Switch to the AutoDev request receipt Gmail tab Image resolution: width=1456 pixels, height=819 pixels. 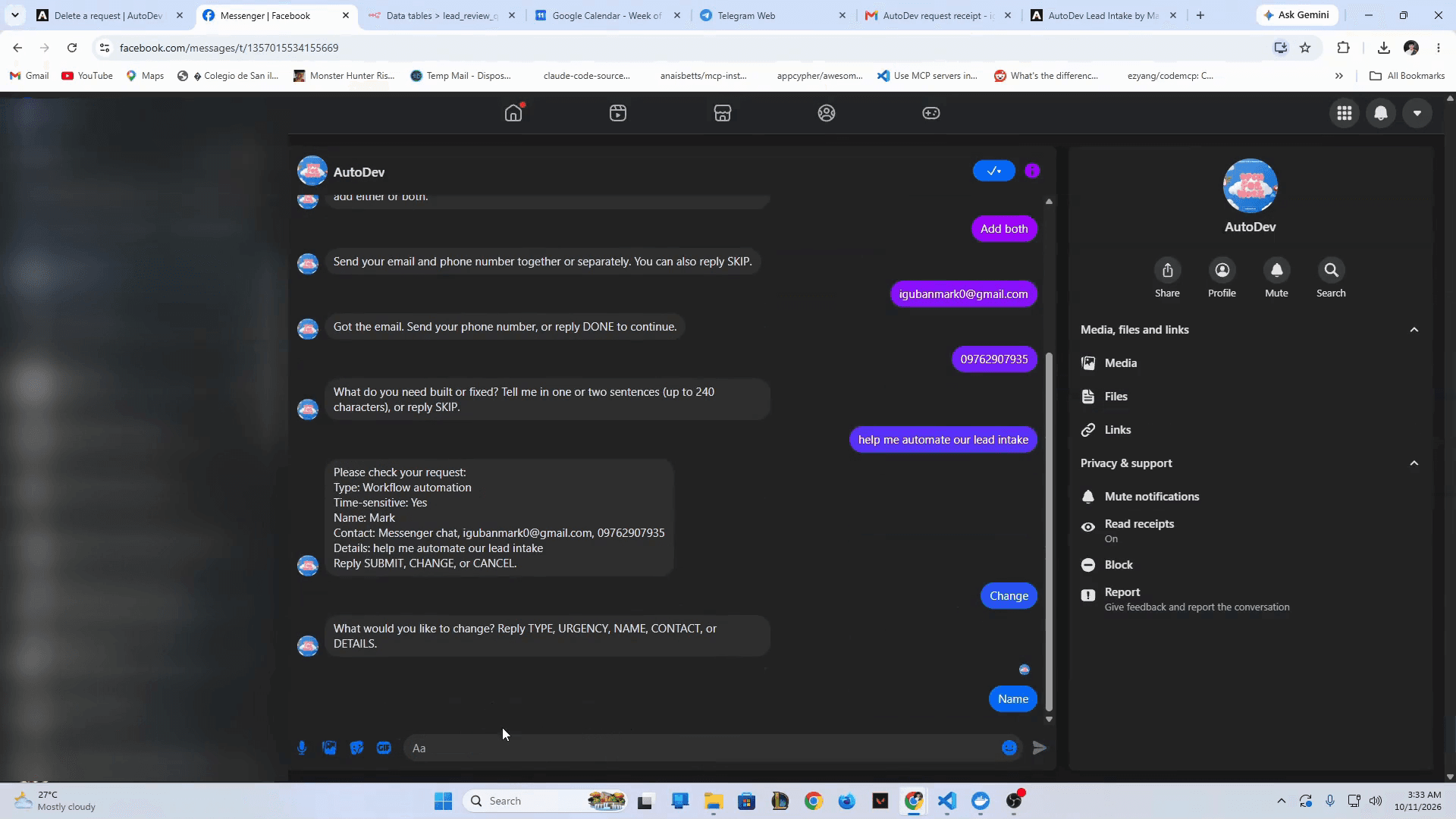[x=938, y=15]
